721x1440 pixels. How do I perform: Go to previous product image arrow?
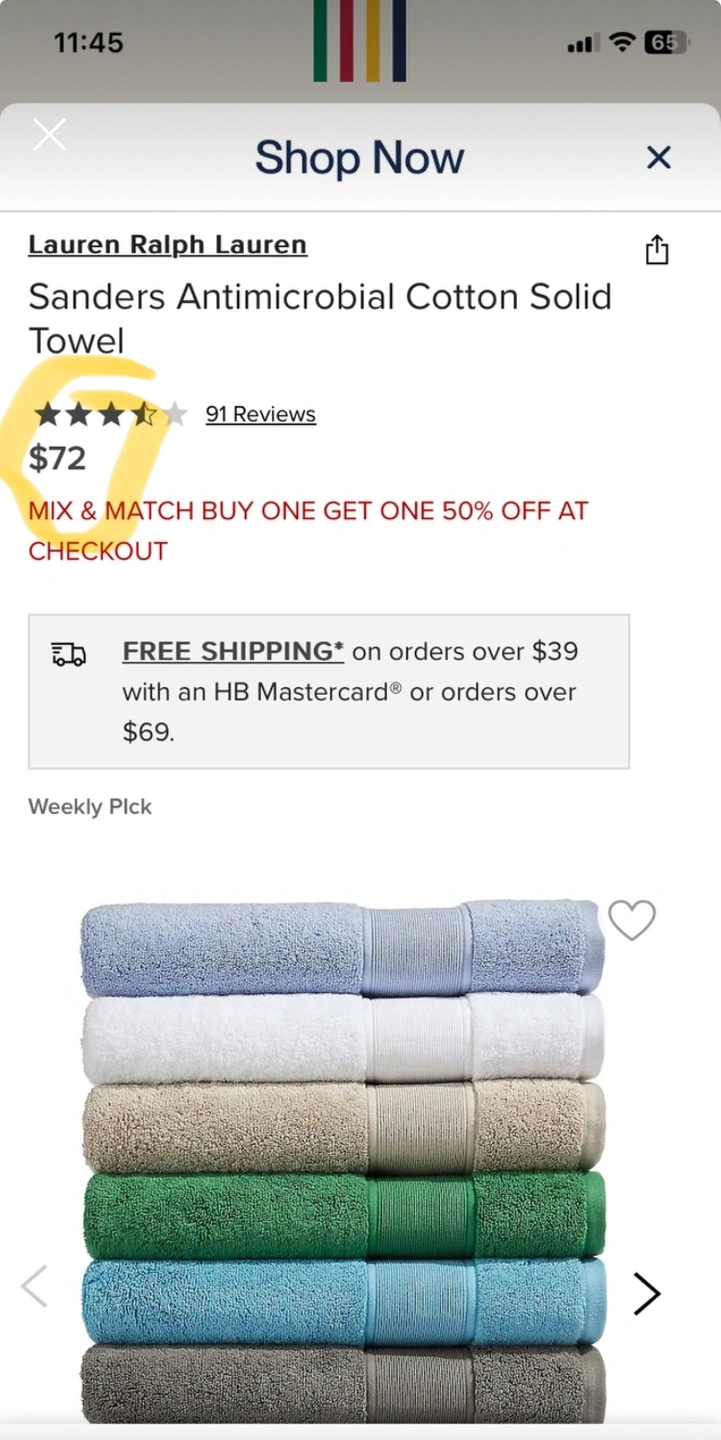35,1286
